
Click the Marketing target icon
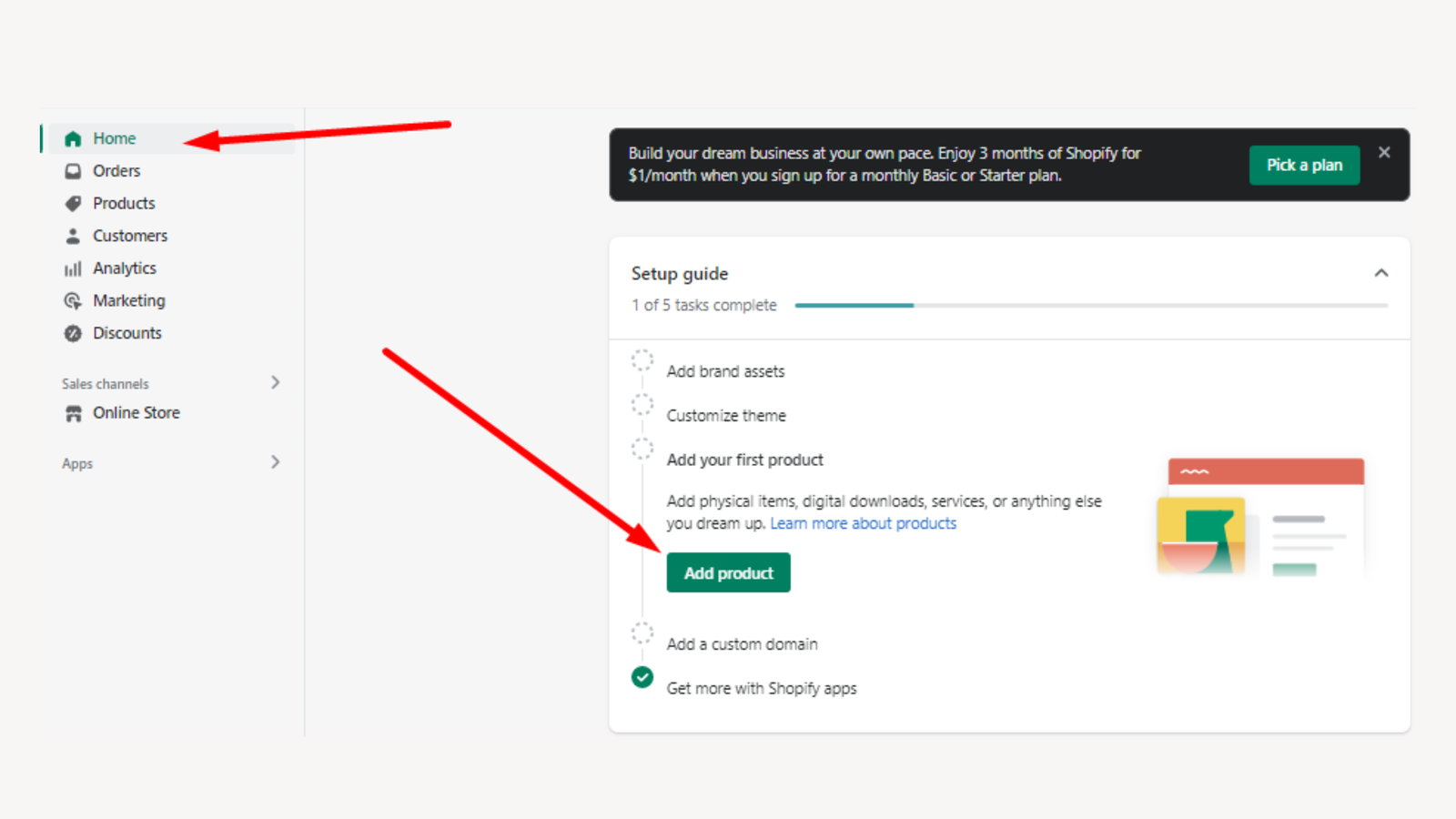coord(73,301)
